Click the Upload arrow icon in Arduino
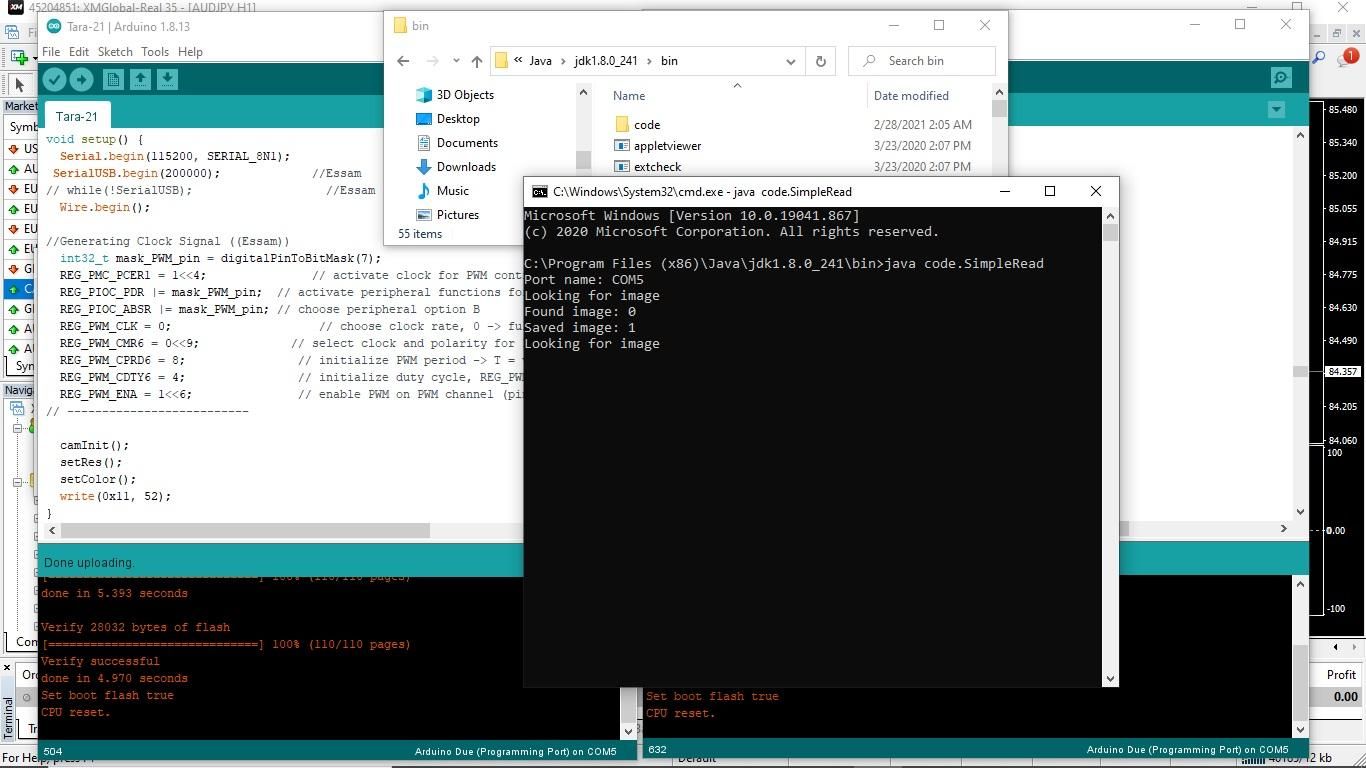This screenshot has width=1366, height=768. pos(82,79)
